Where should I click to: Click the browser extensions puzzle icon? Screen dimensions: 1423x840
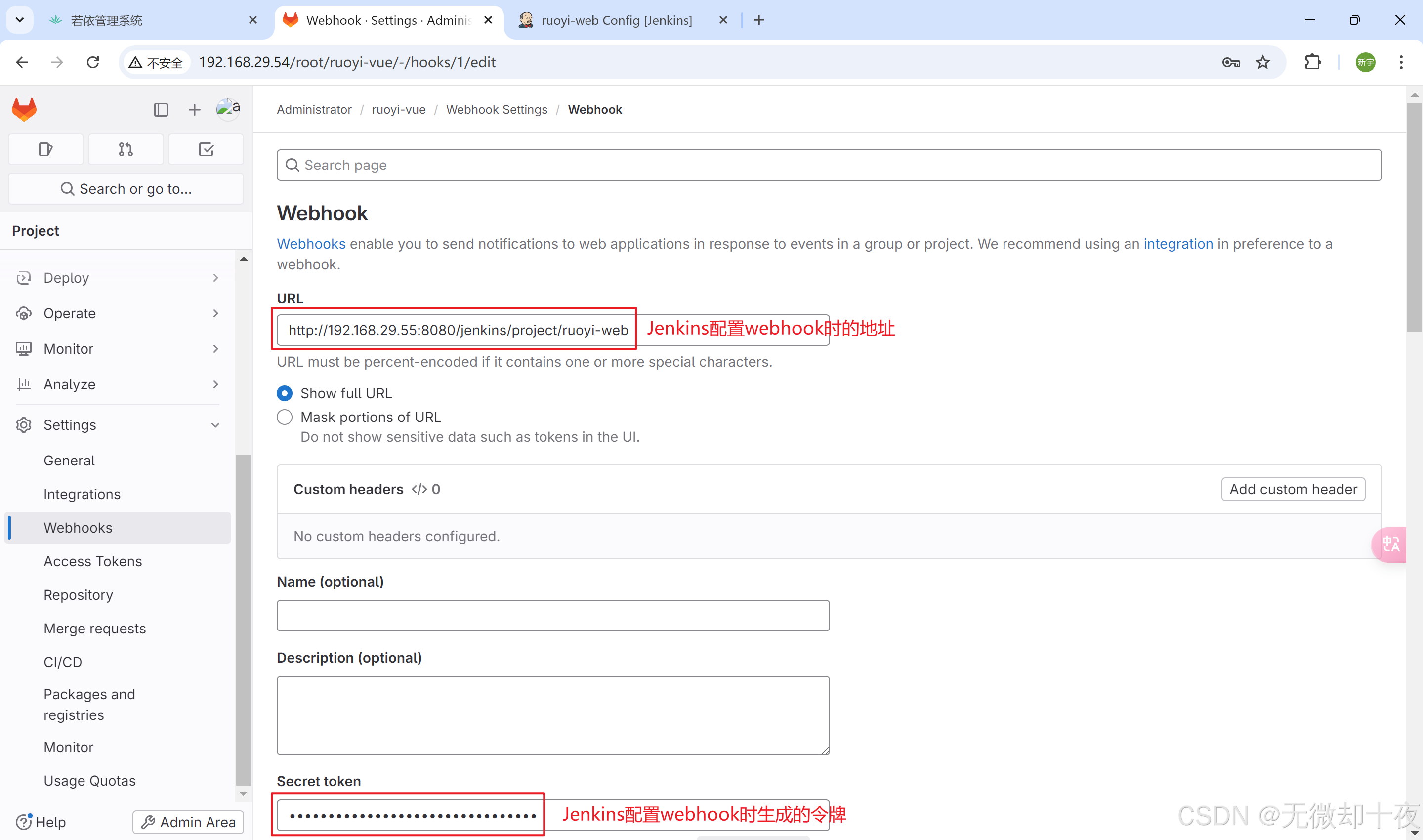tap(1313, 62)
